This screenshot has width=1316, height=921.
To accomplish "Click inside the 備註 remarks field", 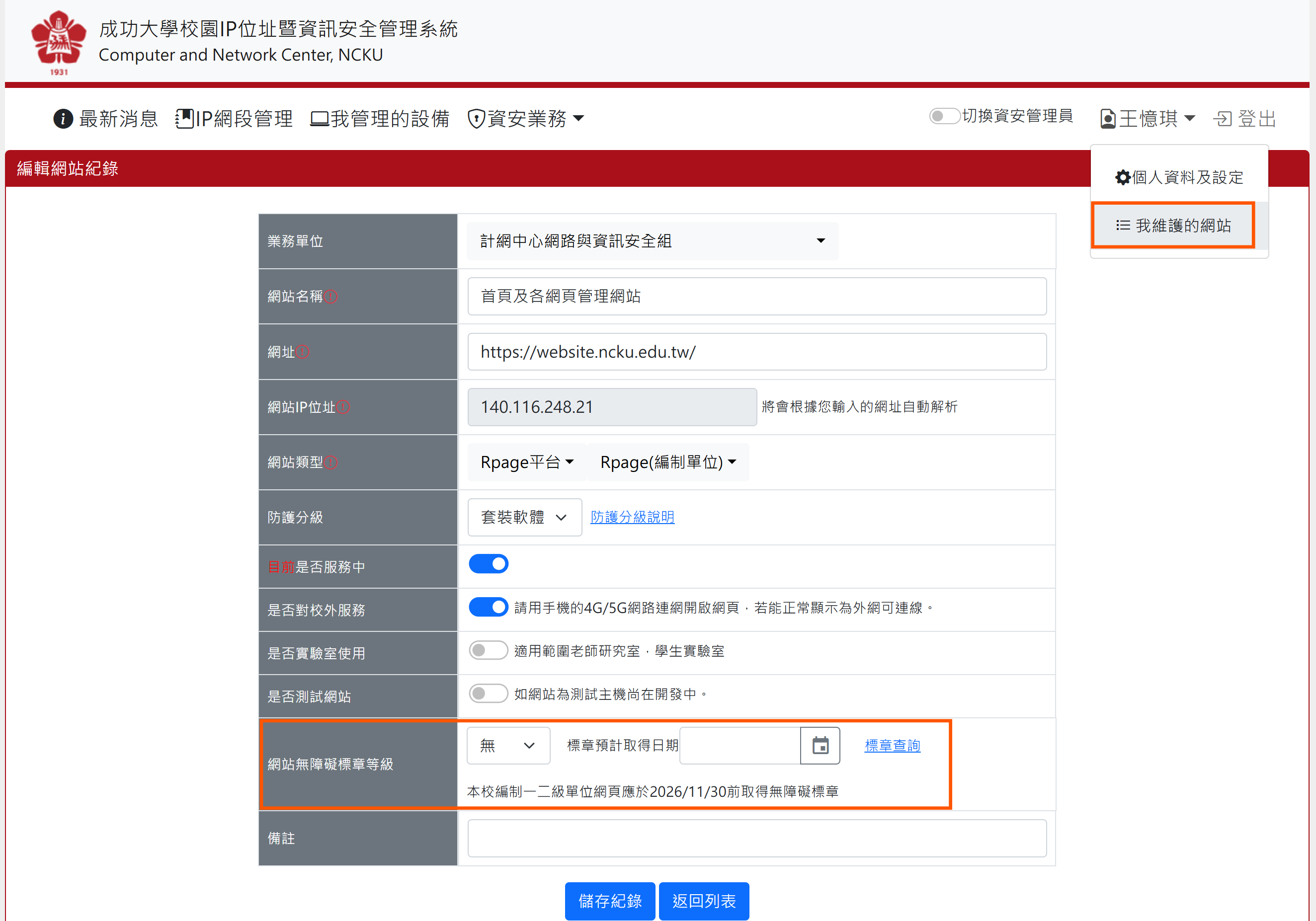I will pos(755,838).
